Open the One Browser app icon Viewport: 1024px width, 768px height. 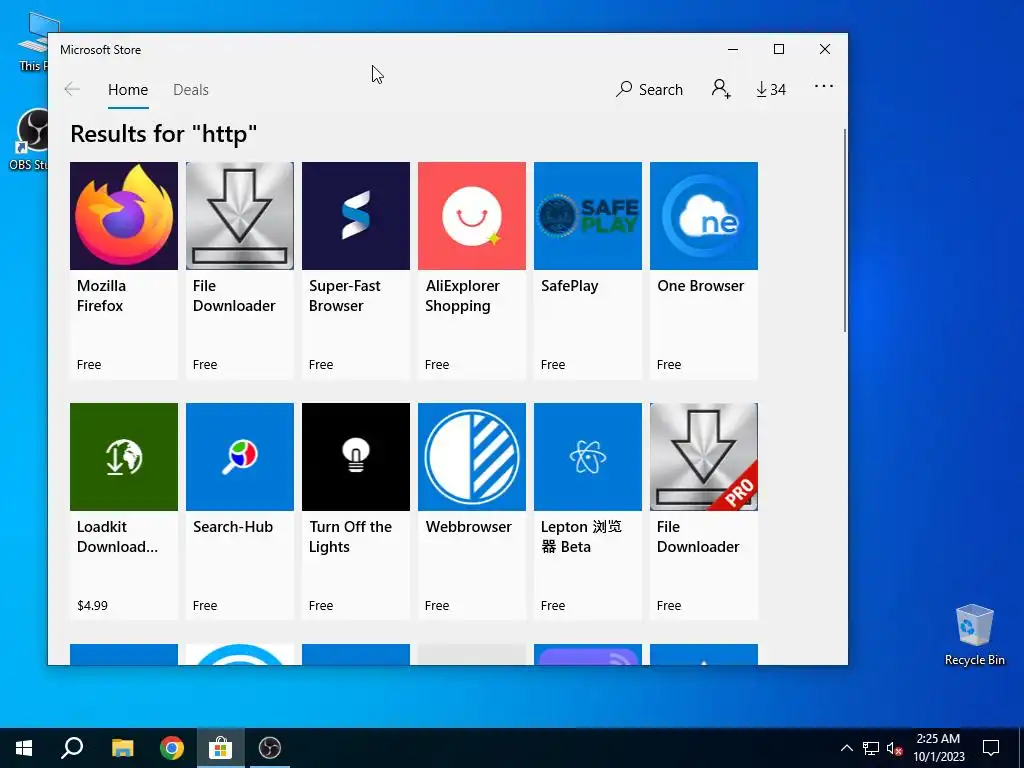[704, 216]
